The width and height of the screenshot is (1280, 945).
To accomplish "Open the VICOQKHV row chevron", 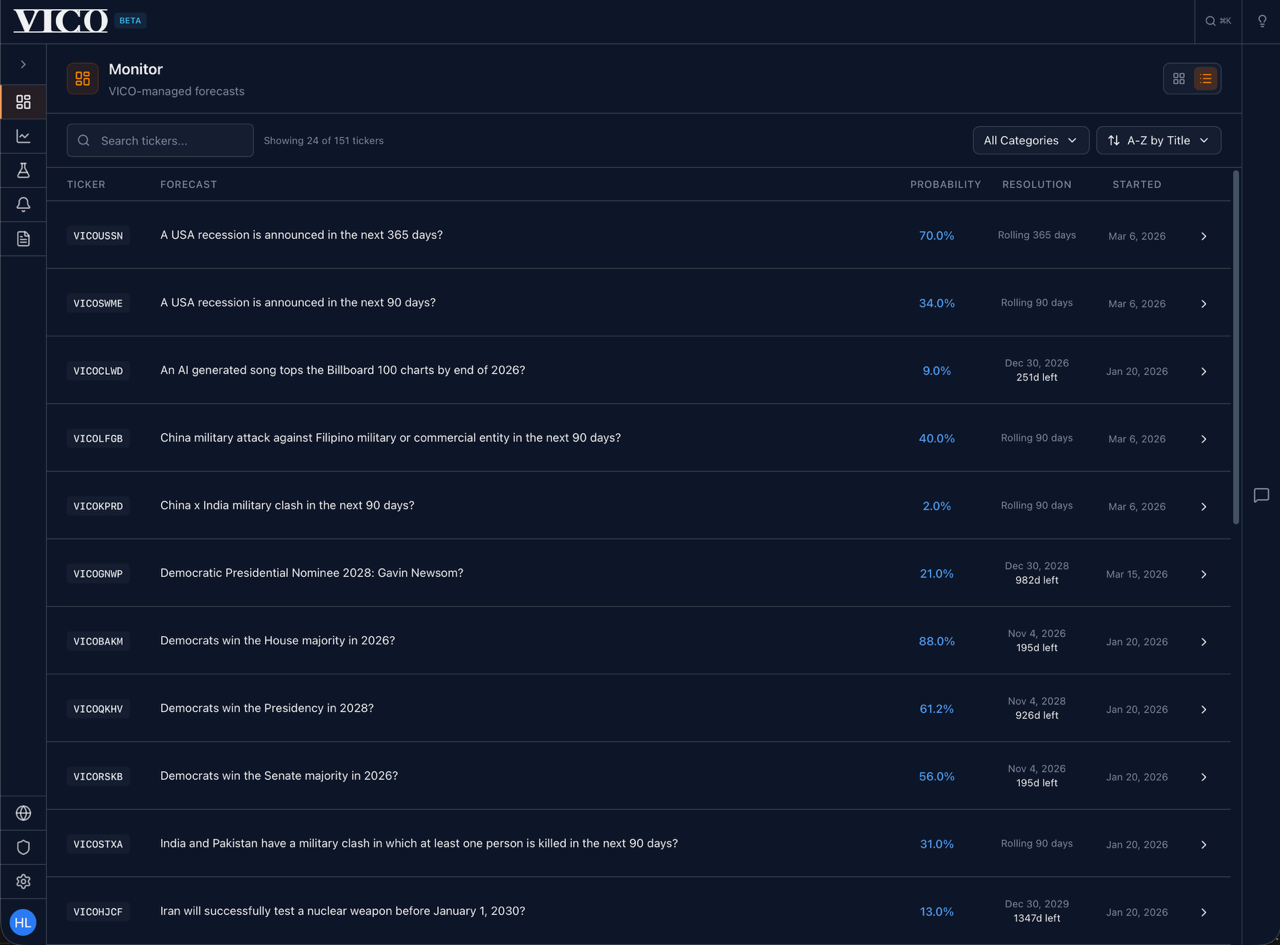I will tap(1203, 709).
